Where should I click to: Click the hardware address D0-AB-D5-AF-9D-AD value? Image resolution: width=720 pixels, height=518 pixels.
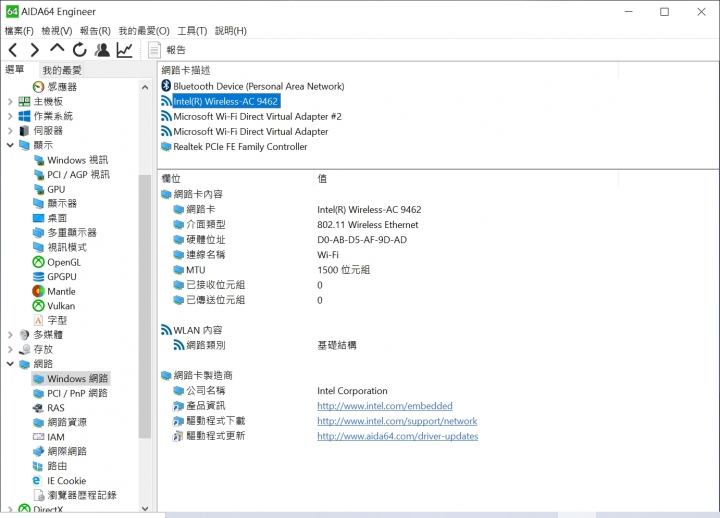[362, 240]
